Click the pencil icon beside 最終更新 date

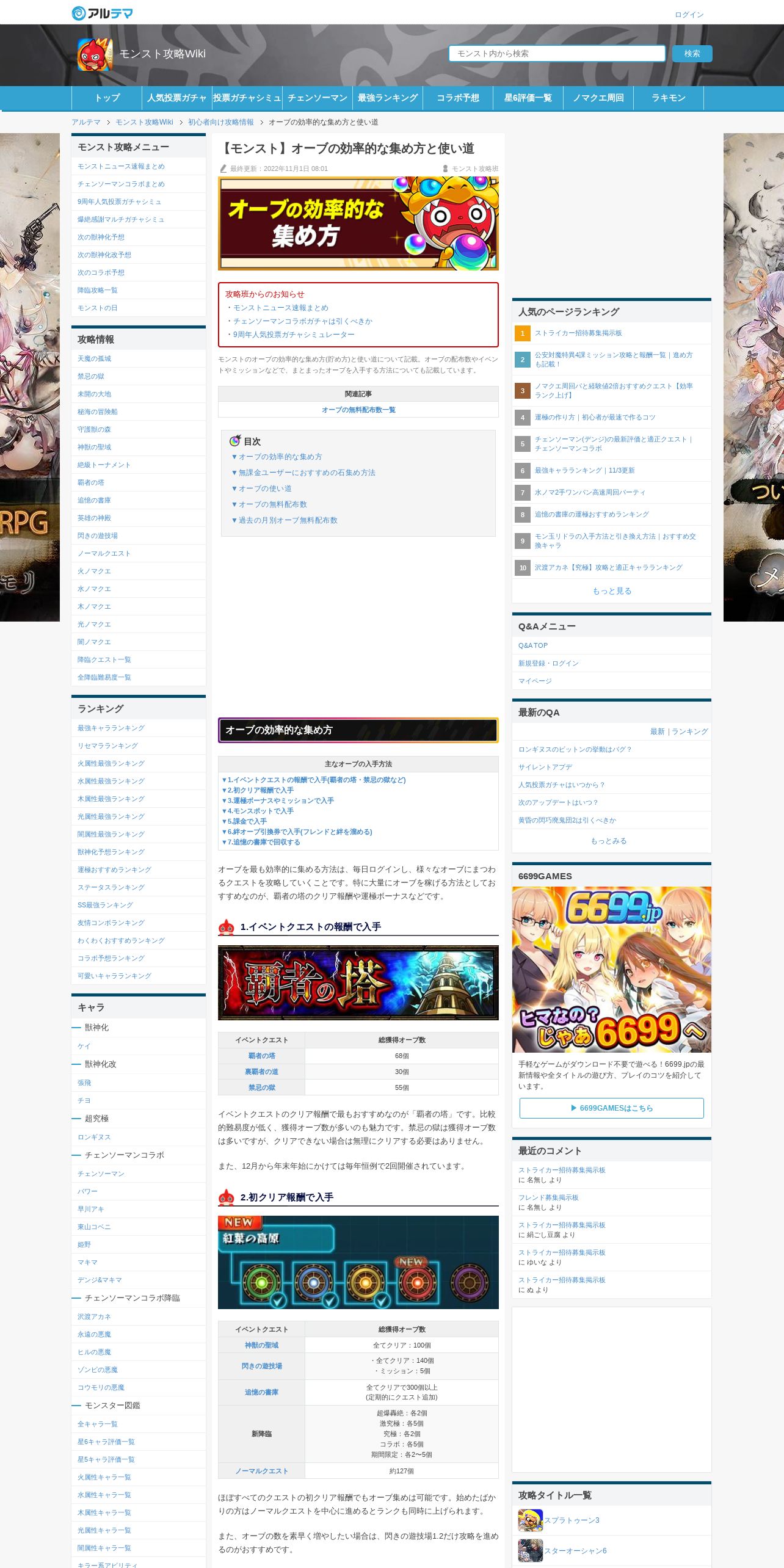click(223, 169)
